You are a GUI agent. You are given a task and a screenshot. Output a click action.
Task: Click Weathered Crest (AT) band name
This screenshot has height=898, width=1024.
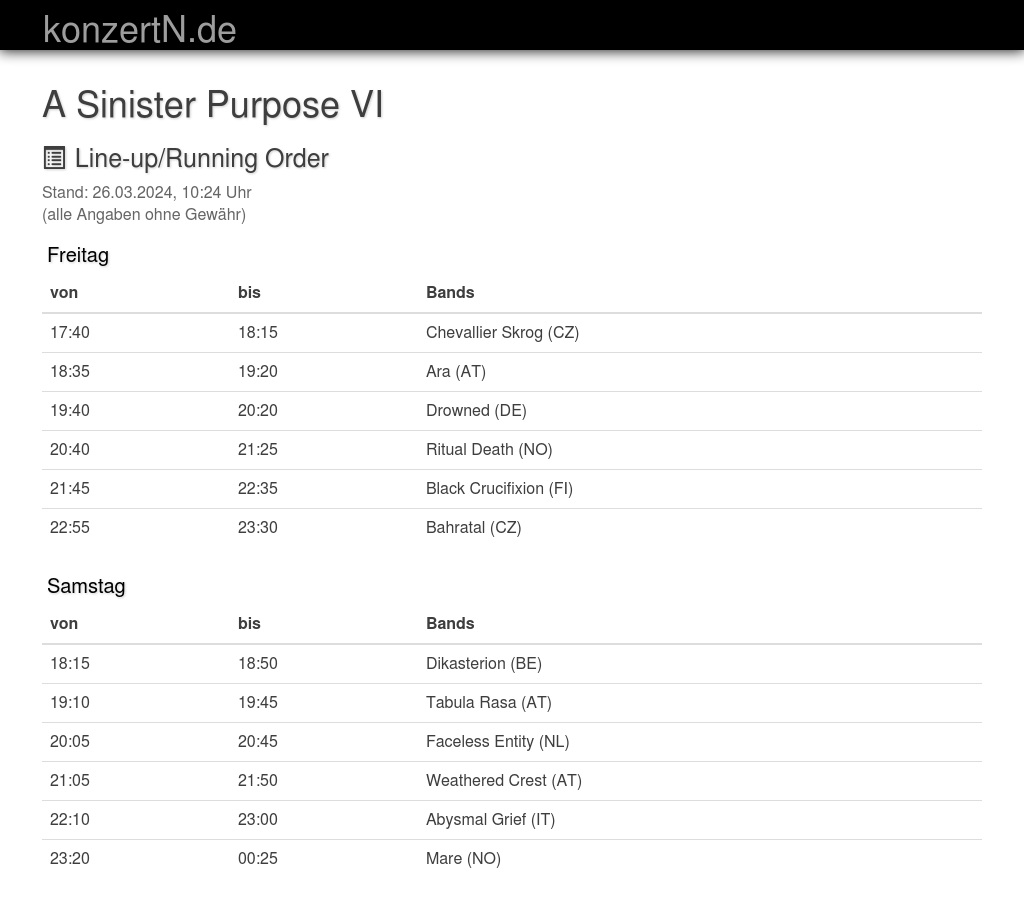coord(503,780)
